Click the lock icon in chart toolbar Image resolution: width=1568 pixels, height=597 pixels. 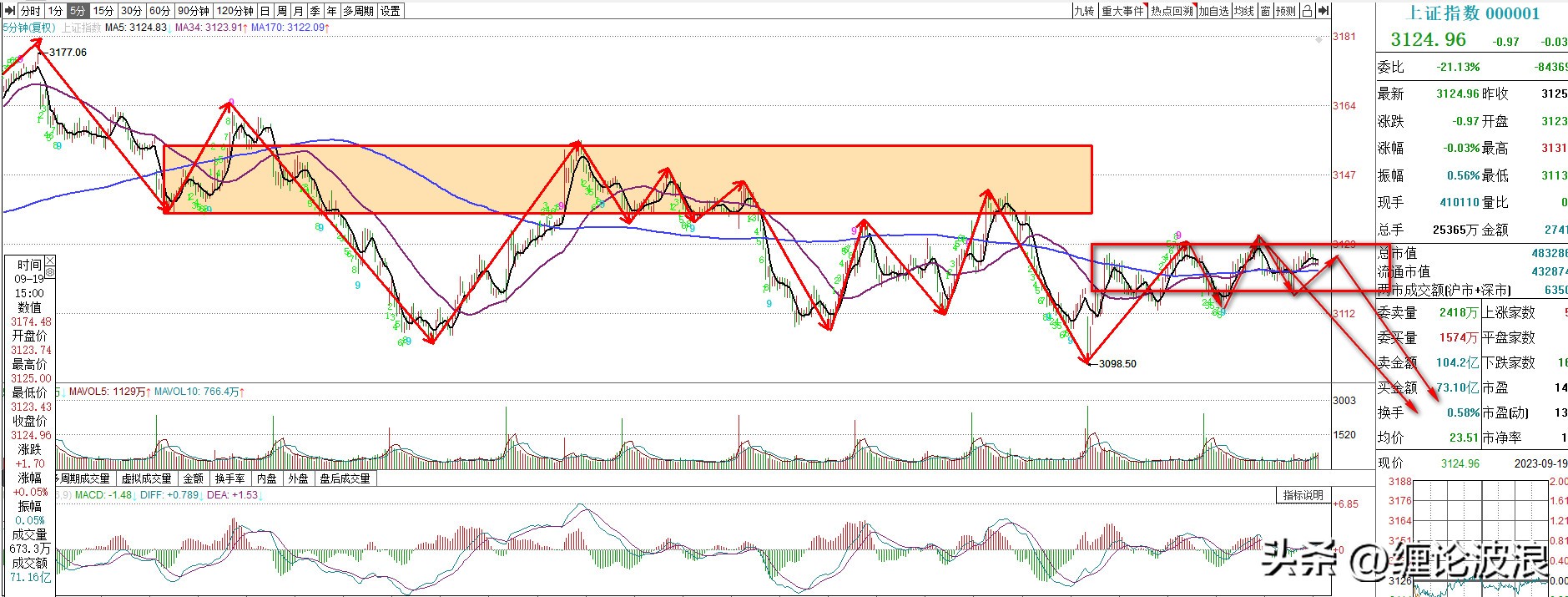(1307, 11)
